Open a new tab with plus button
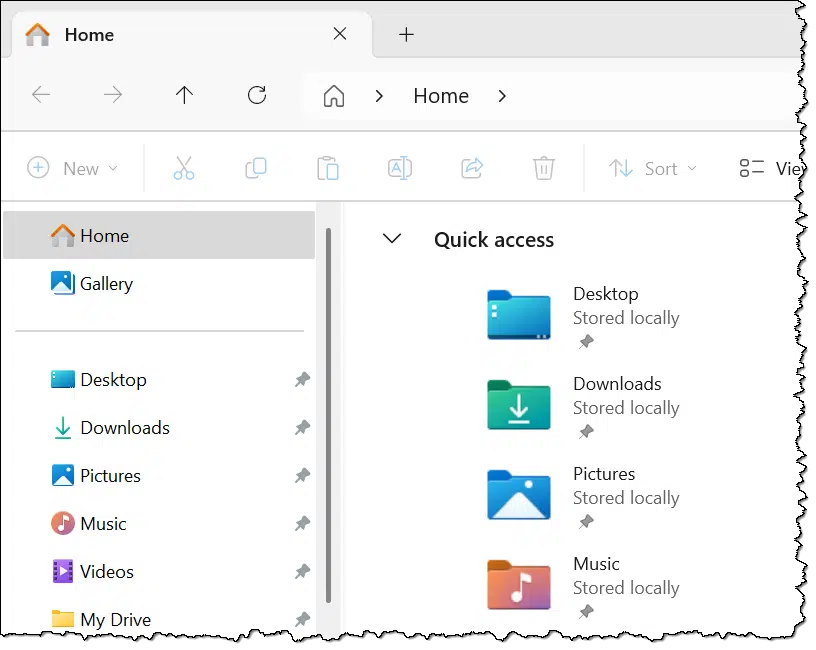This screenshot has width=816, height=650. coord(406,34)
